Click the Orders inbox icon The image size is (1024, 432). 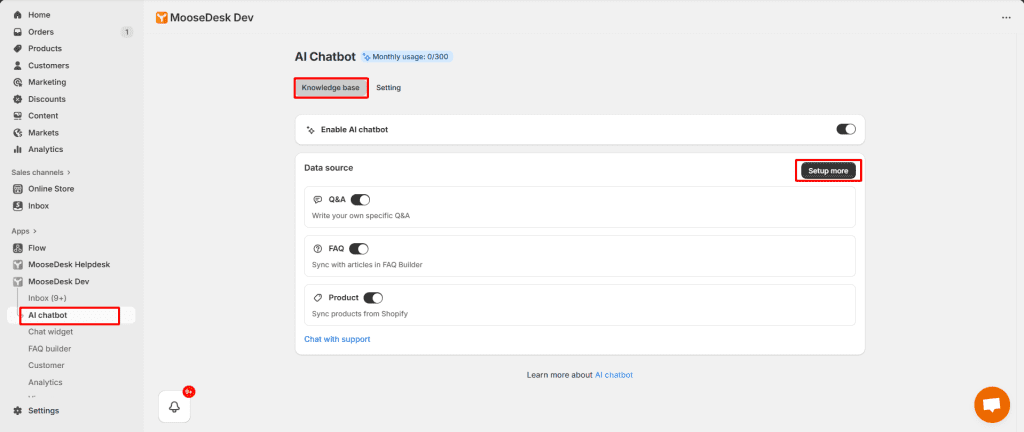pos(18,32)
